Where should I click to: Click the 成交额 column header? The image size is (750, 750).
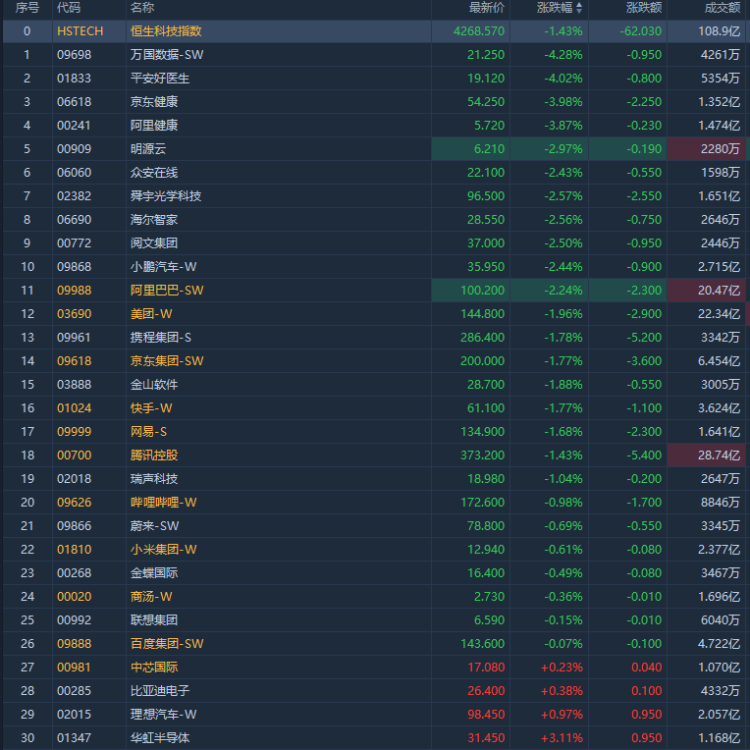(722, 8)
